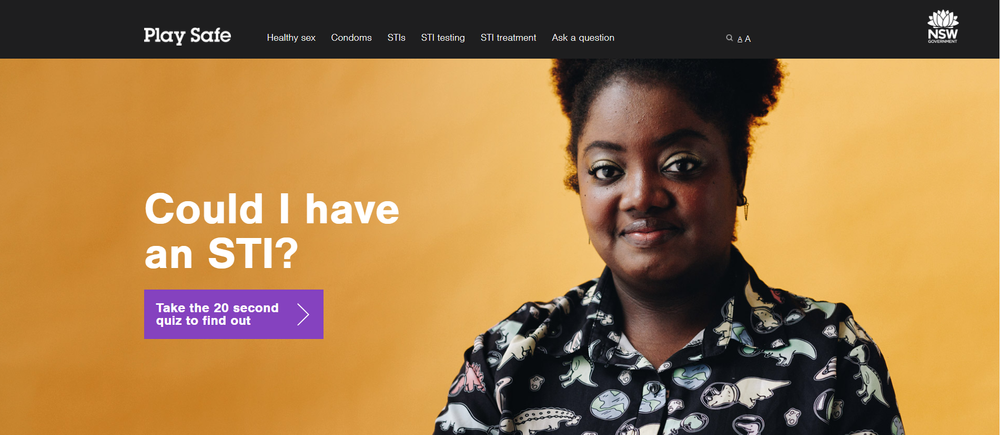Screen dimensions: 1000x435
Task: Click the arrow chevron on the quiz button
Action: coord(303,314)
